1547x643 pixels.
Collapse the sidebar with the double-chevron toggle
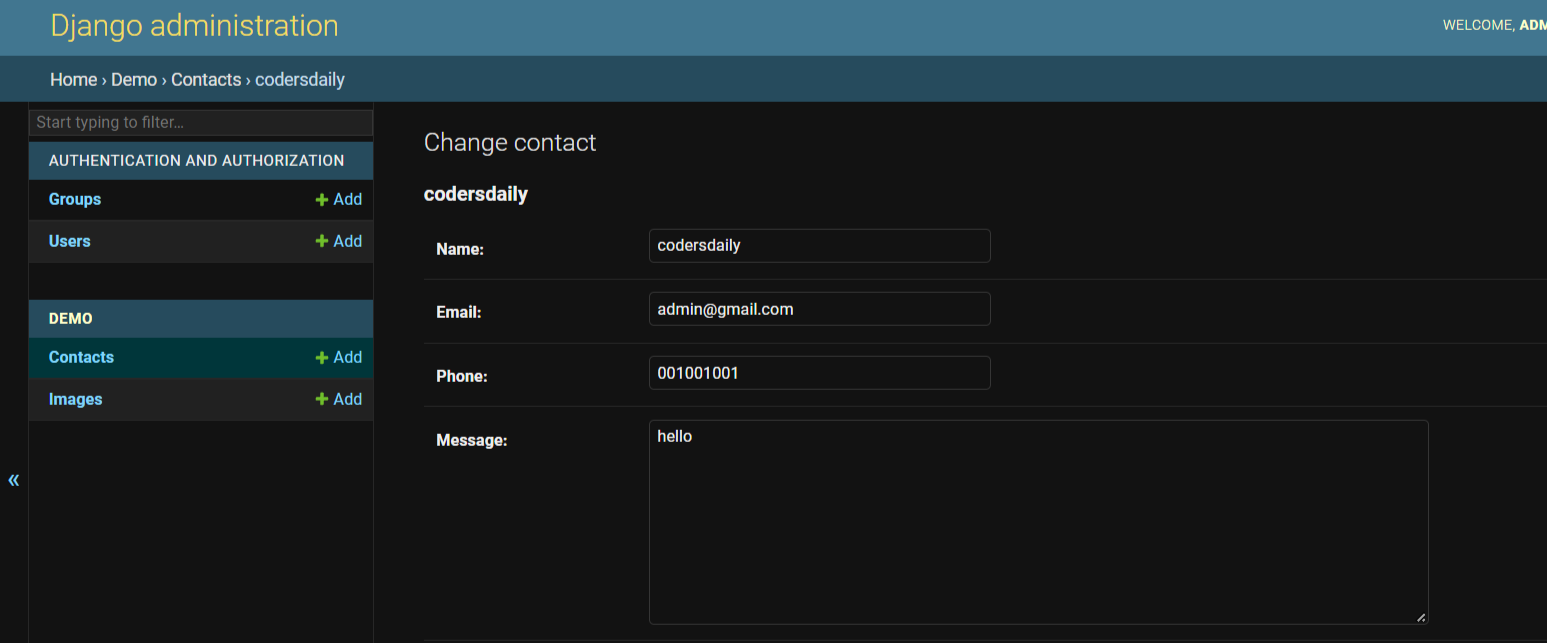[14, 480]
